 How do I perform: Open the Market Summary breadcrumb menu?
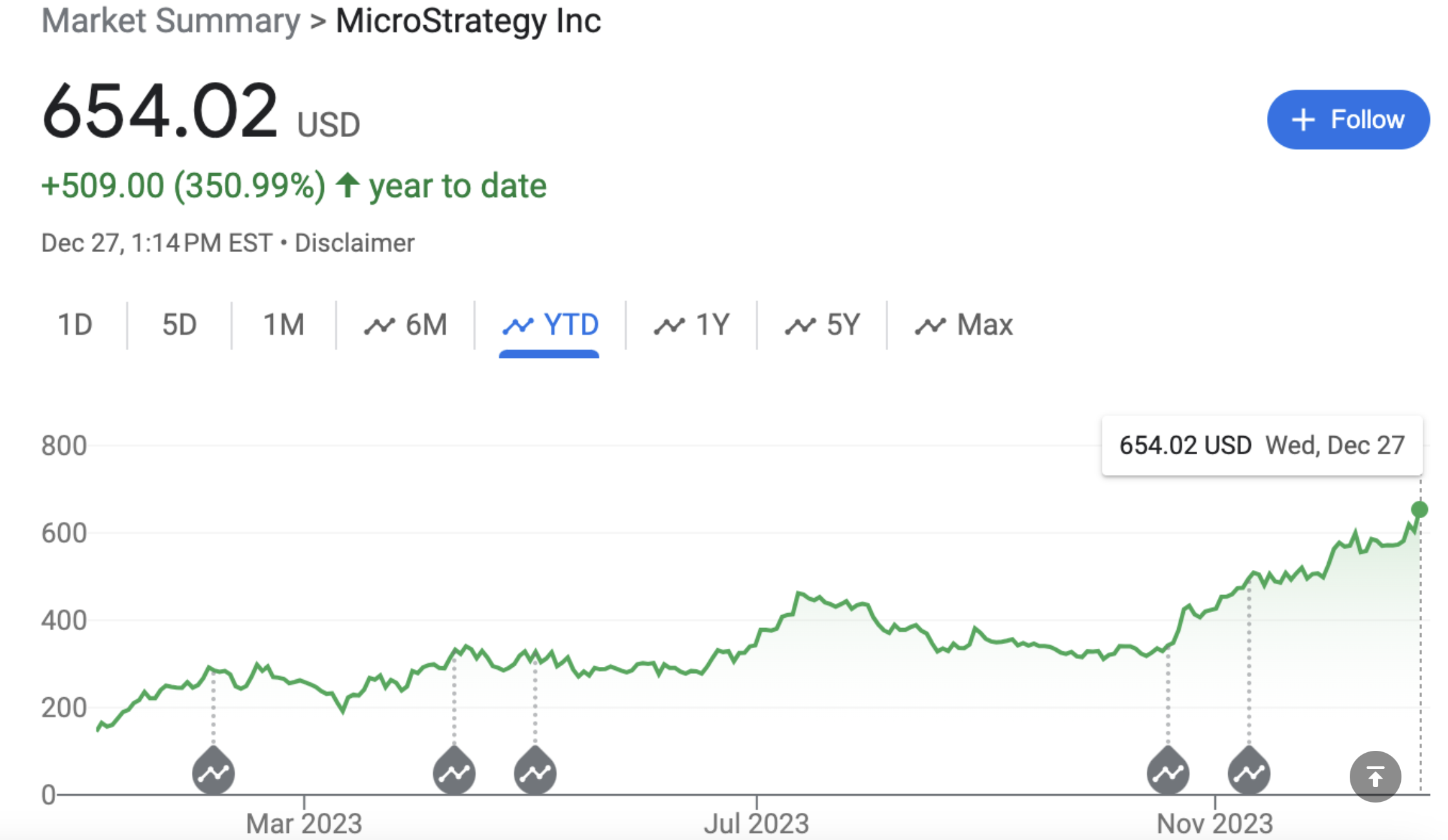click(x=168, y=21)
